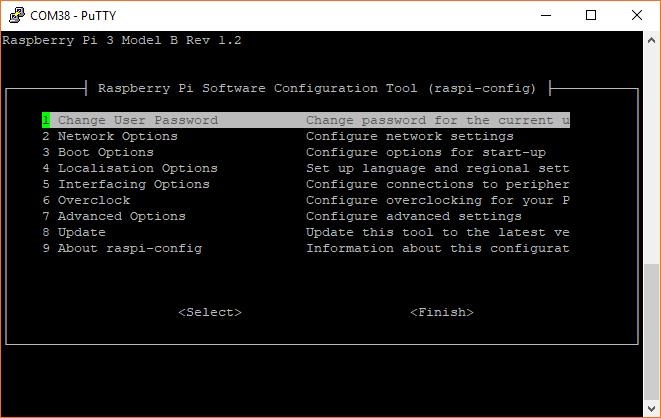
Task: Click 'Change password for the current' text
Action: [430, 120]
